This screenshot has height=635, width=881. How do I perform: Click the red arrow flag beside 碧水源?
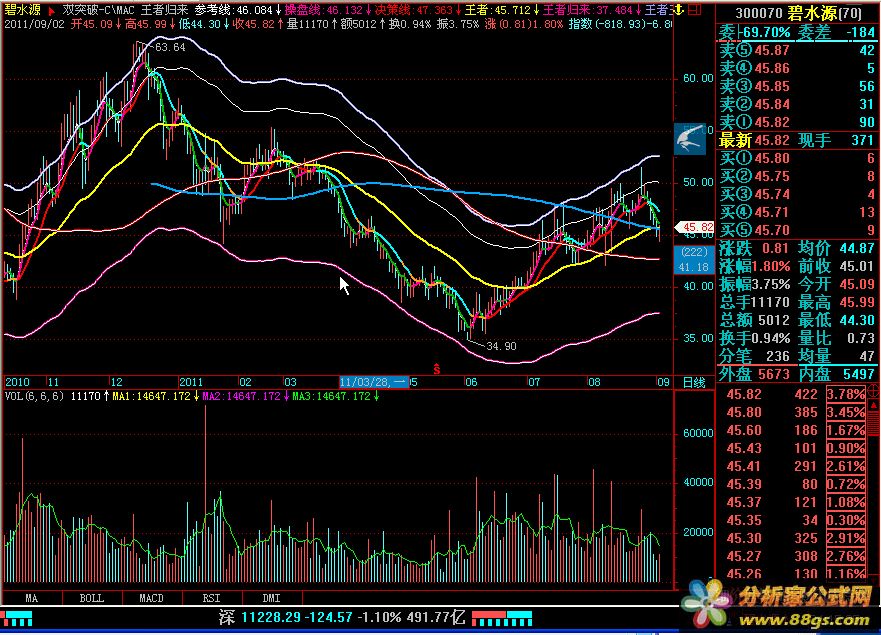click(51, 10)
